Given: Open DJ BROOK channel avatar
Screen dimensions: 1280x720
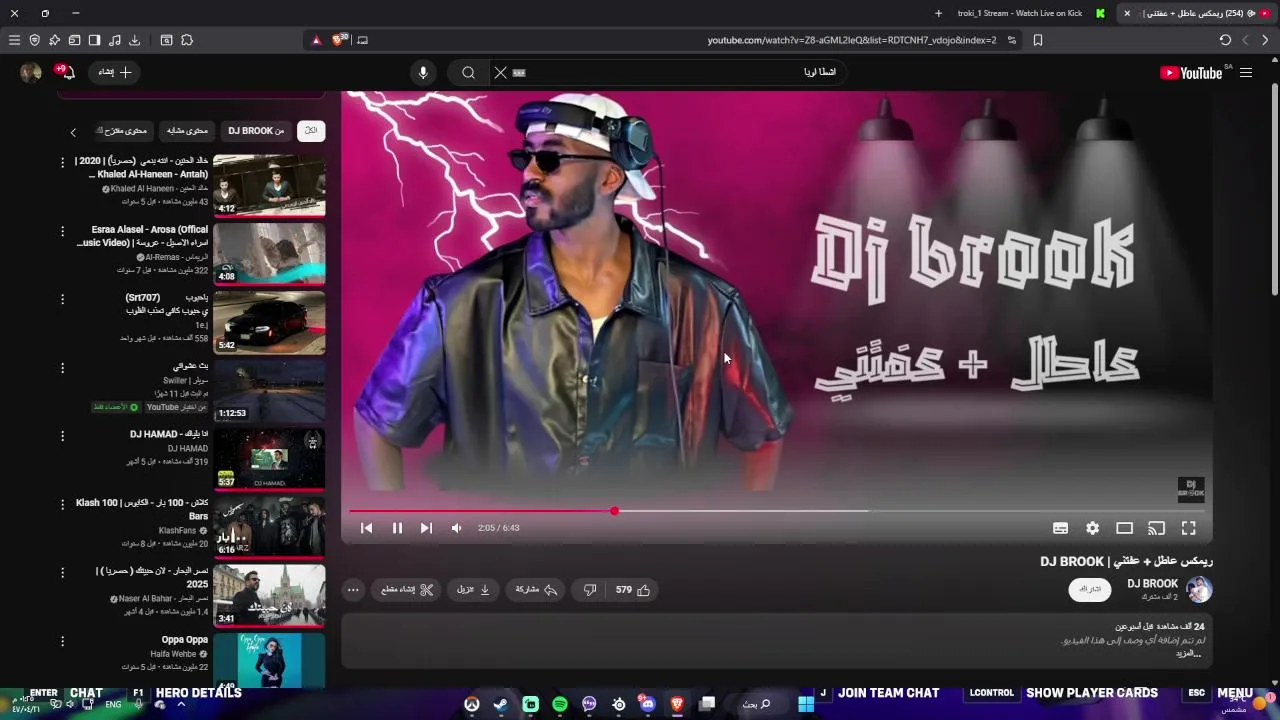Looking at the screenshot, I should coord(1199,589).
